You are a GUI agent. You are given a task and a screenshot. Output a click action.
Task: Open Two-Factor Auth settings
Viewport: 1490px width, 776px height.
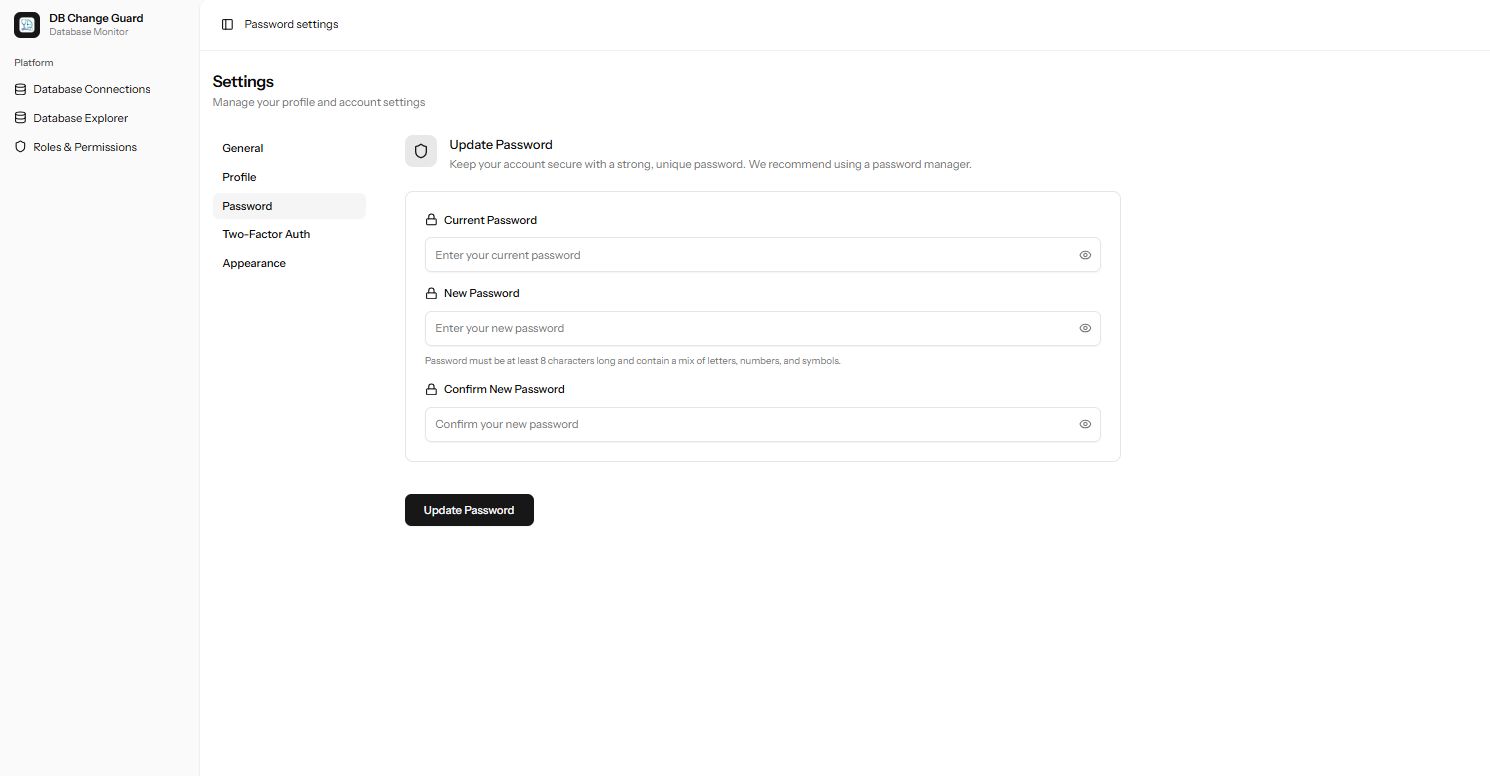266,234
